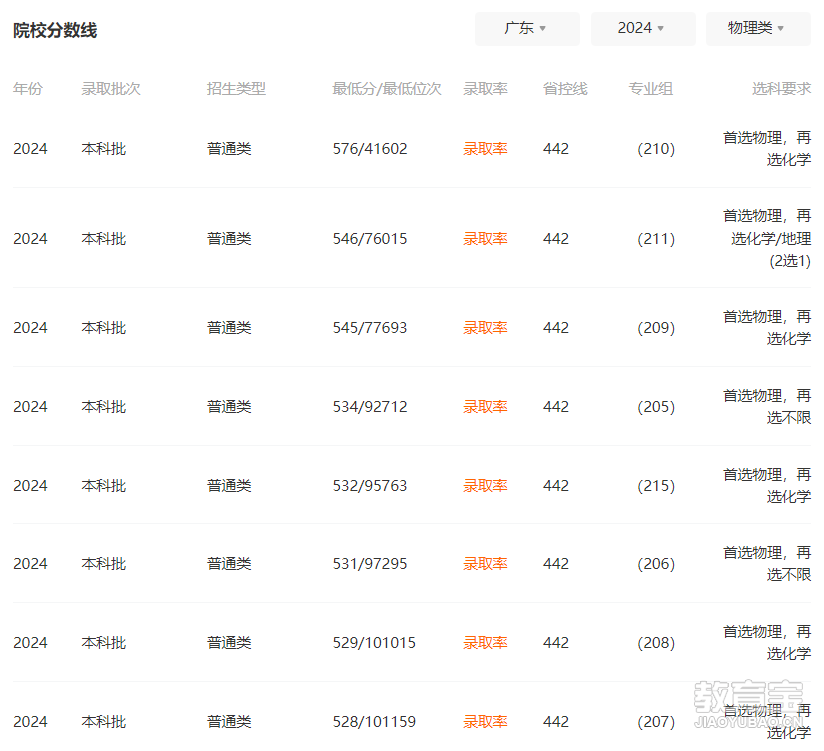This screenshot has width=824, height=751.
Task: Click 442 control line in 546/76015 row
Action: tap(556, 239)
